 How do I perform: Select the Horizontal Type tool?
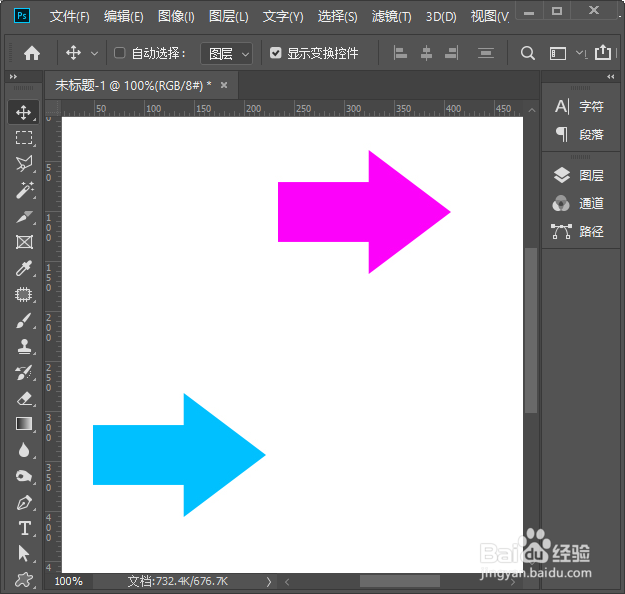[24, 529]
